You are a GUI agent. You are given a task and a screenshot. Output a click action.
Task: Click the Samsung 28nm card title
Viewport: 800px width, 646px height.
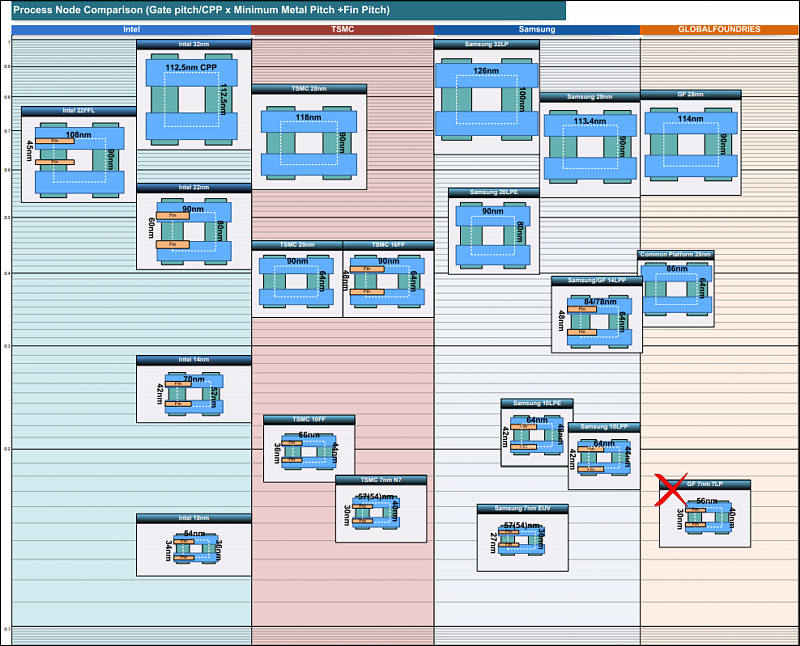tap(590, 97)
